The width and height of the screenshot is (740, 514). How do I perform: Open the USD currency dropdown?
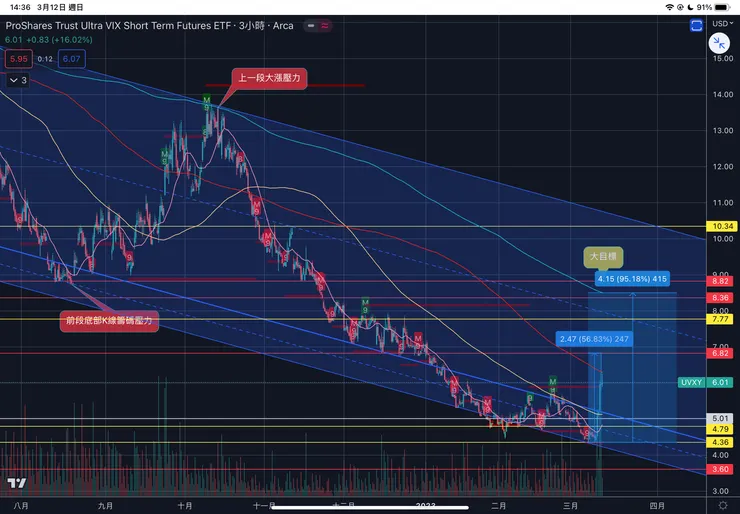tap(723, 23)
